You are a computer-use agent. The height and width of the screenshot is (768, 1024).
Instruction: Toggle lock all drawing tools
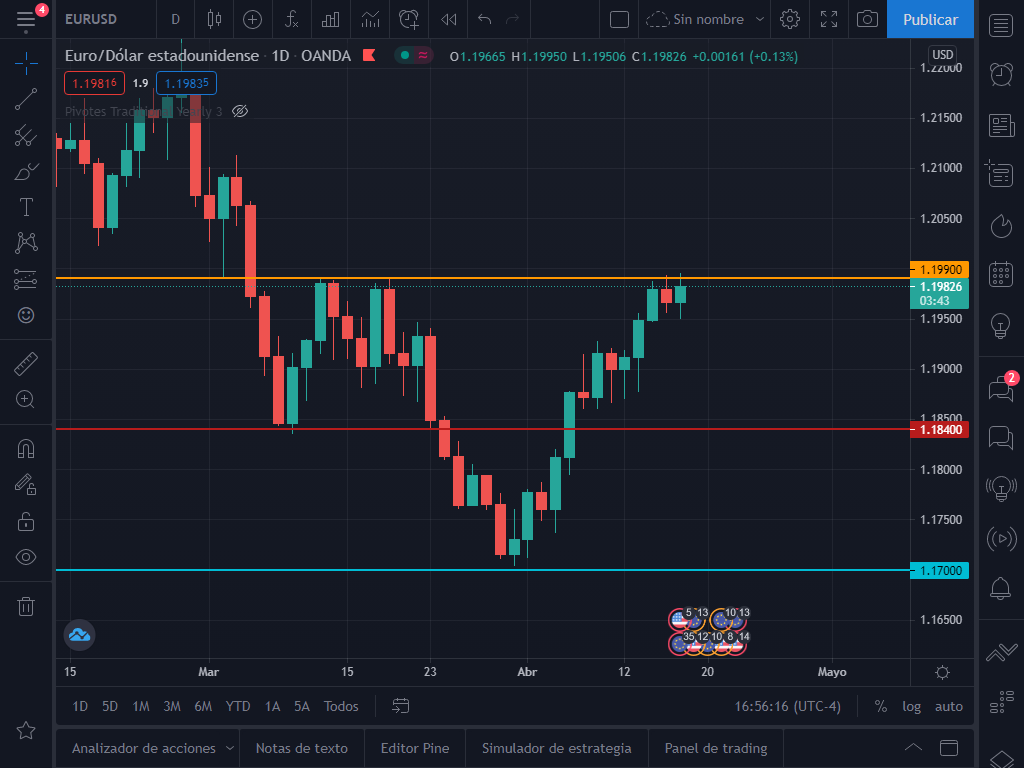coord(26,521)
